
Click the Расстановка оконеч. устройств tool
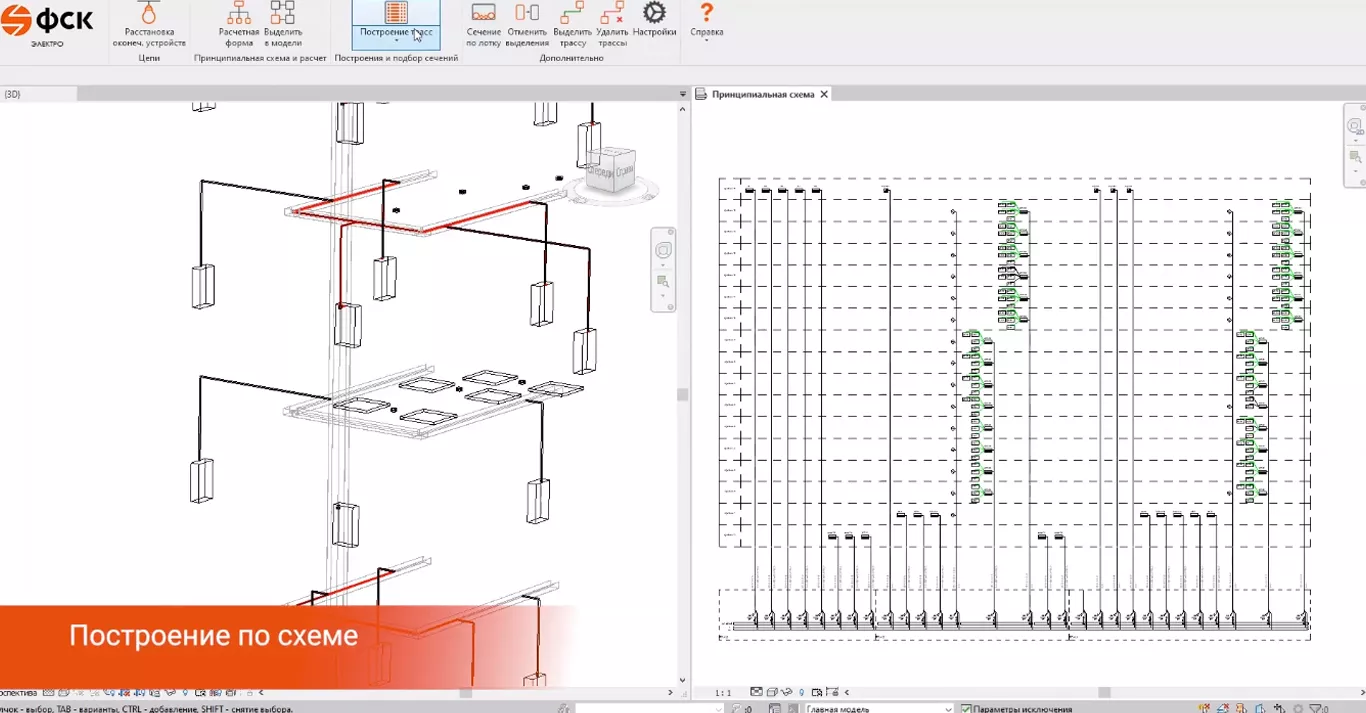[149, 24]
